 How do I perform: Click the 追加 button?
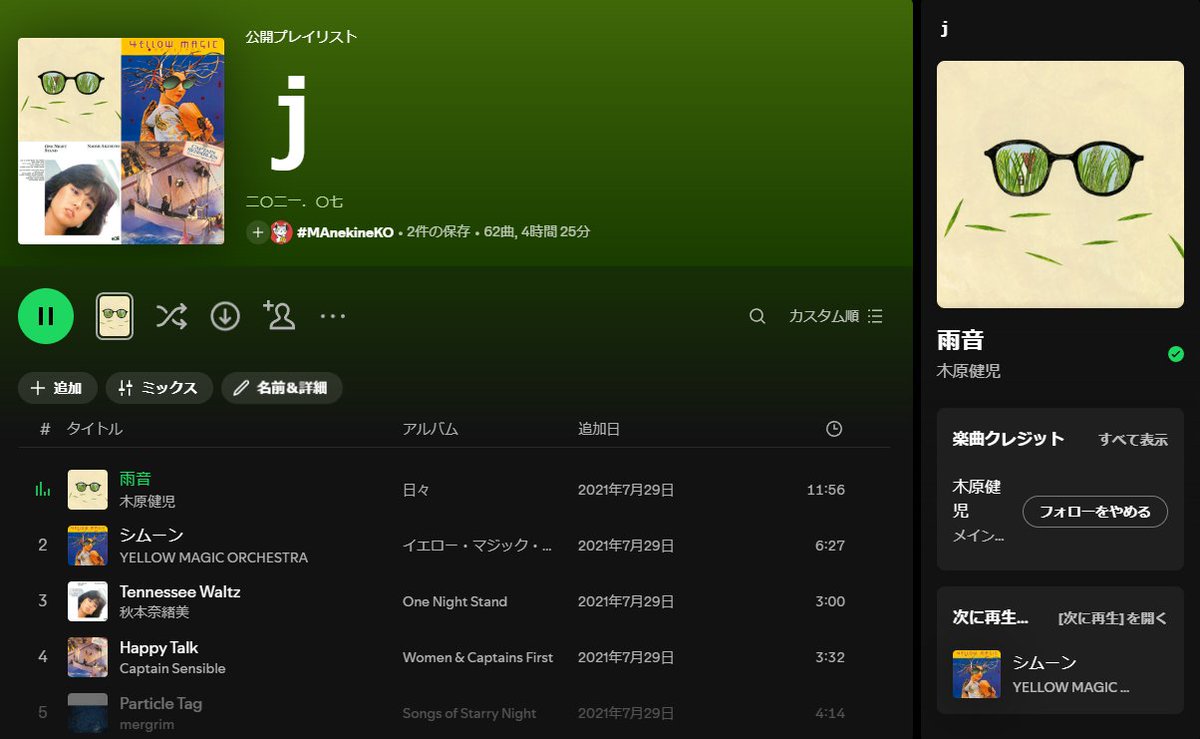click(57, 388)
